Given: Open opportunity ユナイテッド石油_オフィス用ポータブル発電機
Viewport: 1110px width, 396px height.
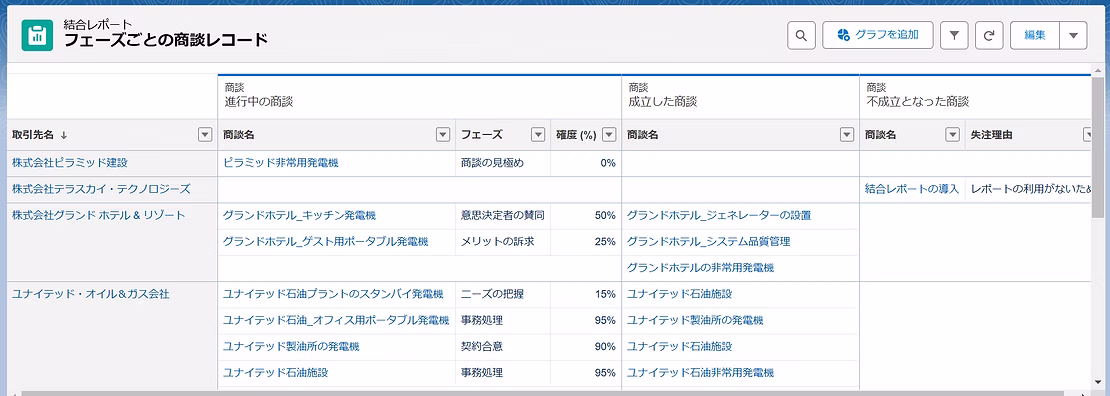Looking at the screenshot, I should (x=336, y=319).
